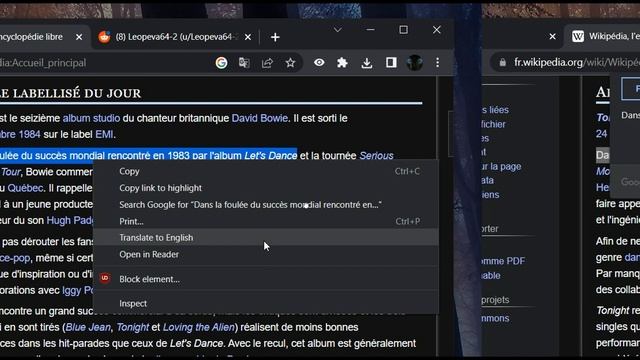Click fr.wikipedia.org URL in right window
640x360 pixels.
577,62
